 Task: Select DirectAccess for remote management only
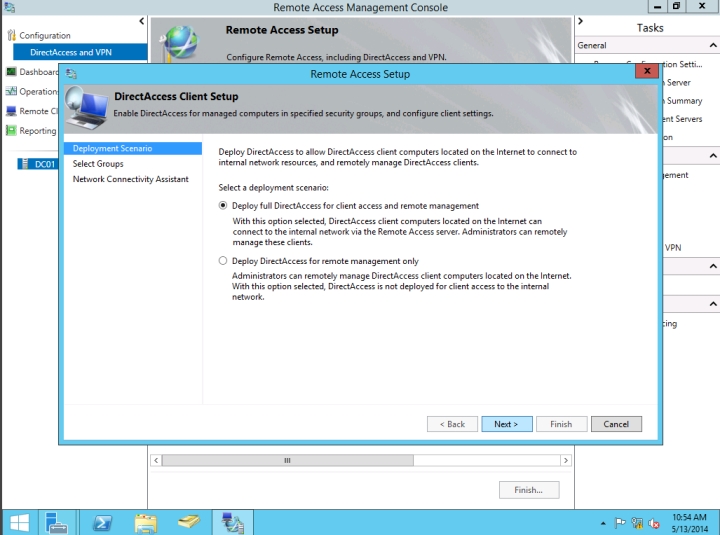223,260
